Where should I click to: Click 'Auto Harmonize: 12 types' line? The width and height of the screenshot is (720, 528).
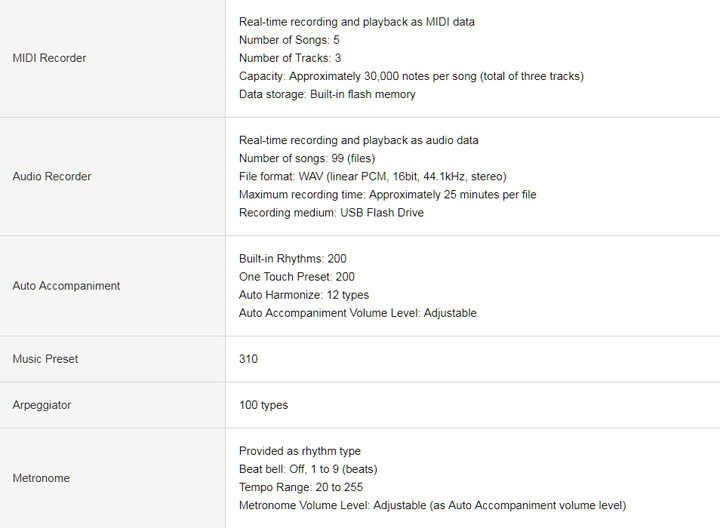pyautogui.click(x=304, y=295)
